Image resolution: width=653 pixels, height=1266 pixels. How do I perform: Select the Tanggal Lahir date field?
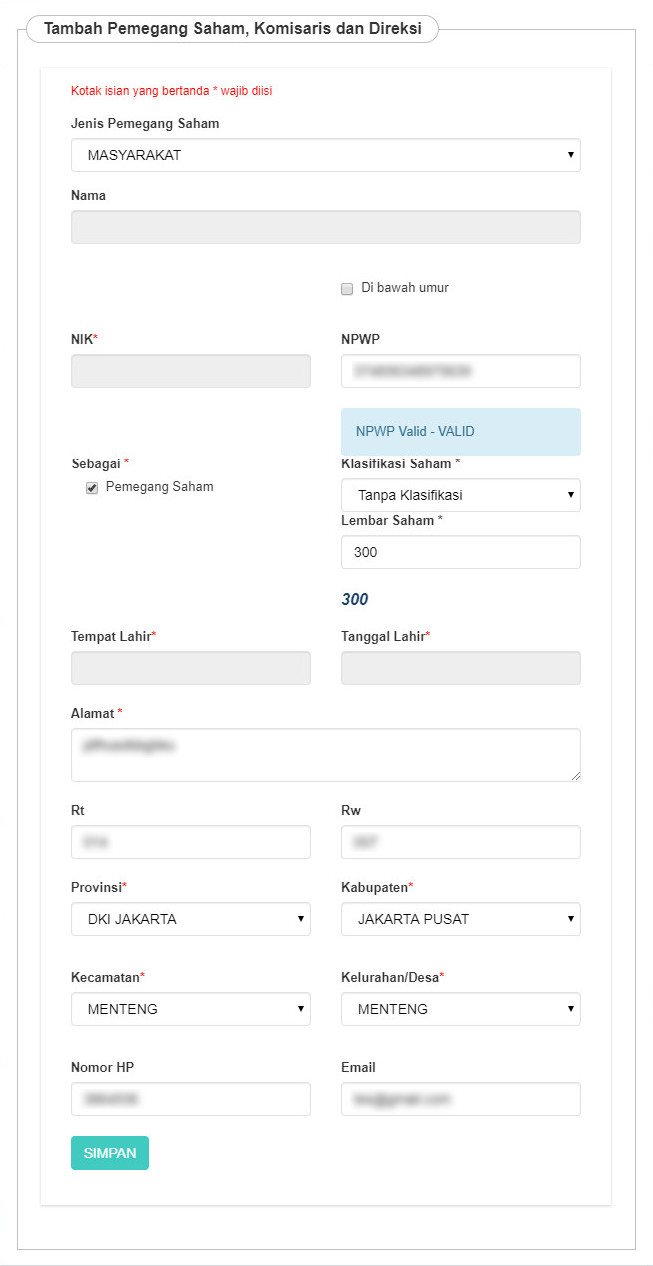(x=460, y=668)
